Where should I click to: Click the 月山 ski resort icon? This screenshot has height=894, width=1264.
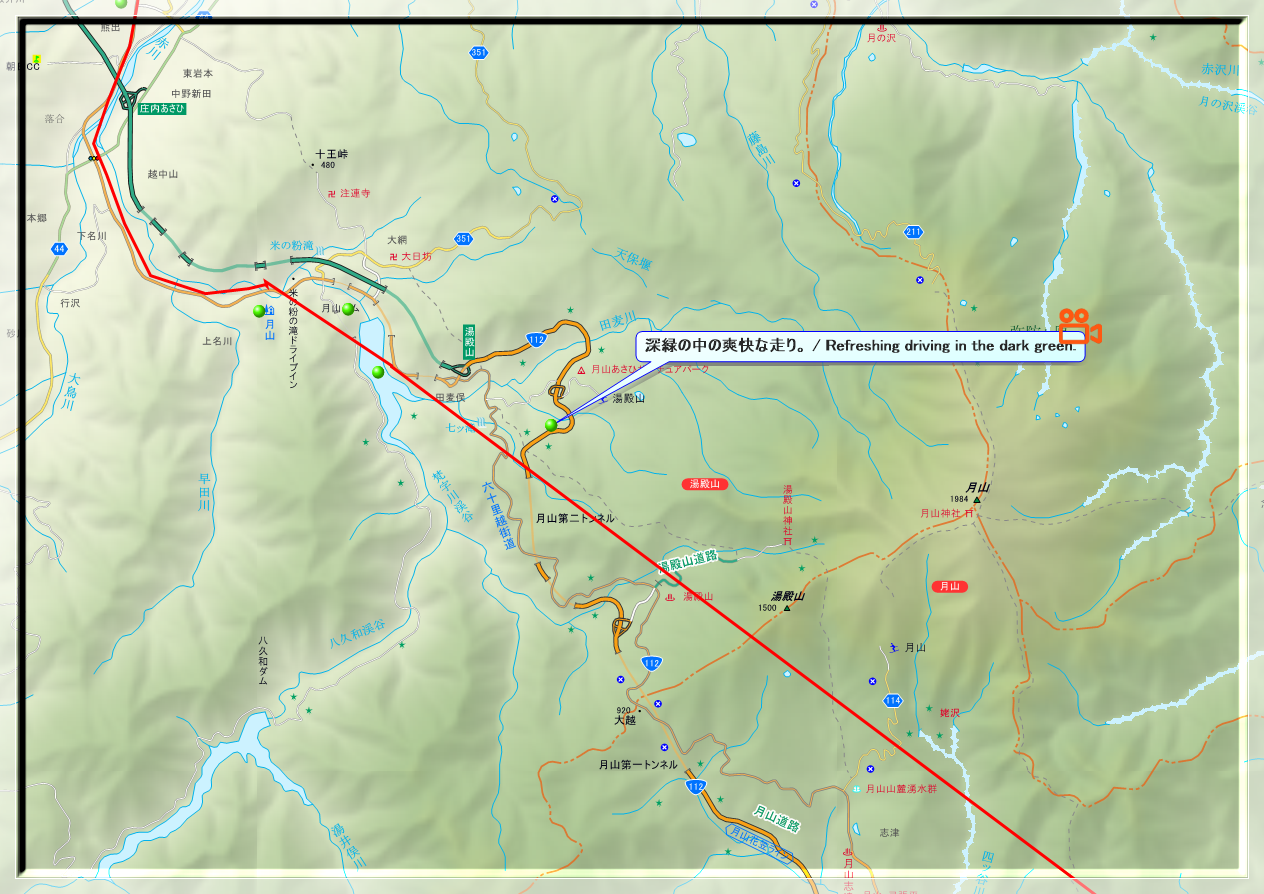[x=893, y=647]
